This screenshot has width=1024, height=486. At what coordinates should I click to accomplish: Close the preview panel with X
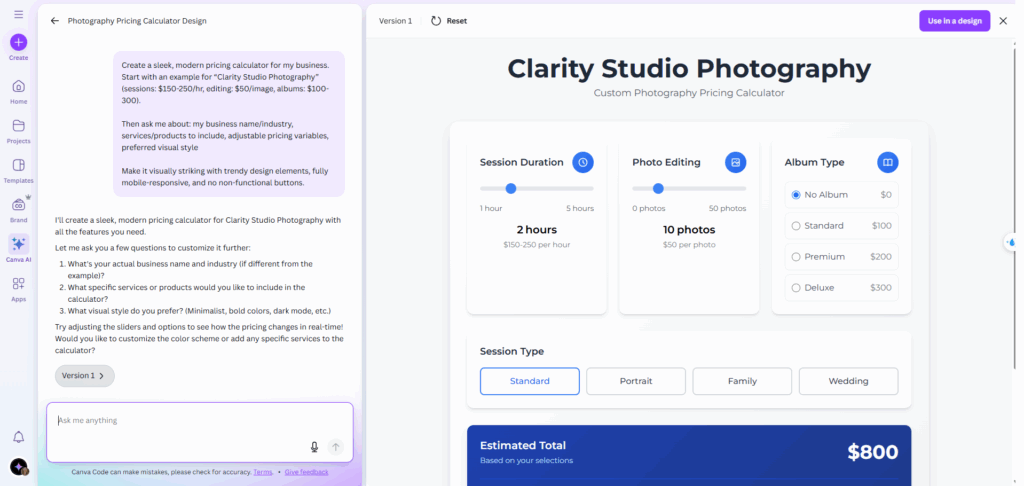(1004, 21)
